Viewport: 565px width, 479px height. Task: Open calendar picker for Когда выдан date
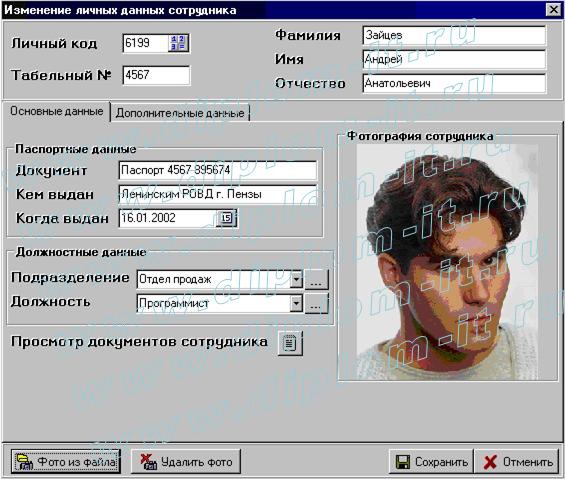pyautogui.click(x=226, y=218)
